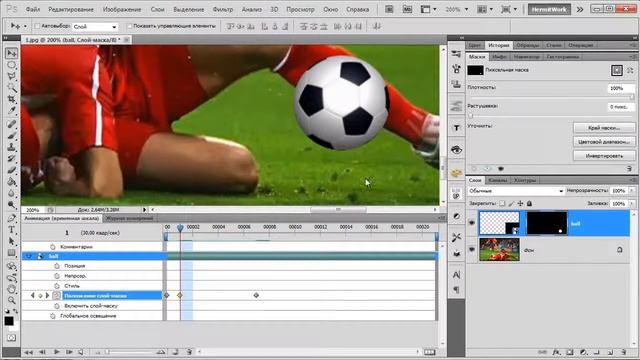Open Заливка value dropdown arrow
Screen dimensions: 640x360
coord(632,203)
